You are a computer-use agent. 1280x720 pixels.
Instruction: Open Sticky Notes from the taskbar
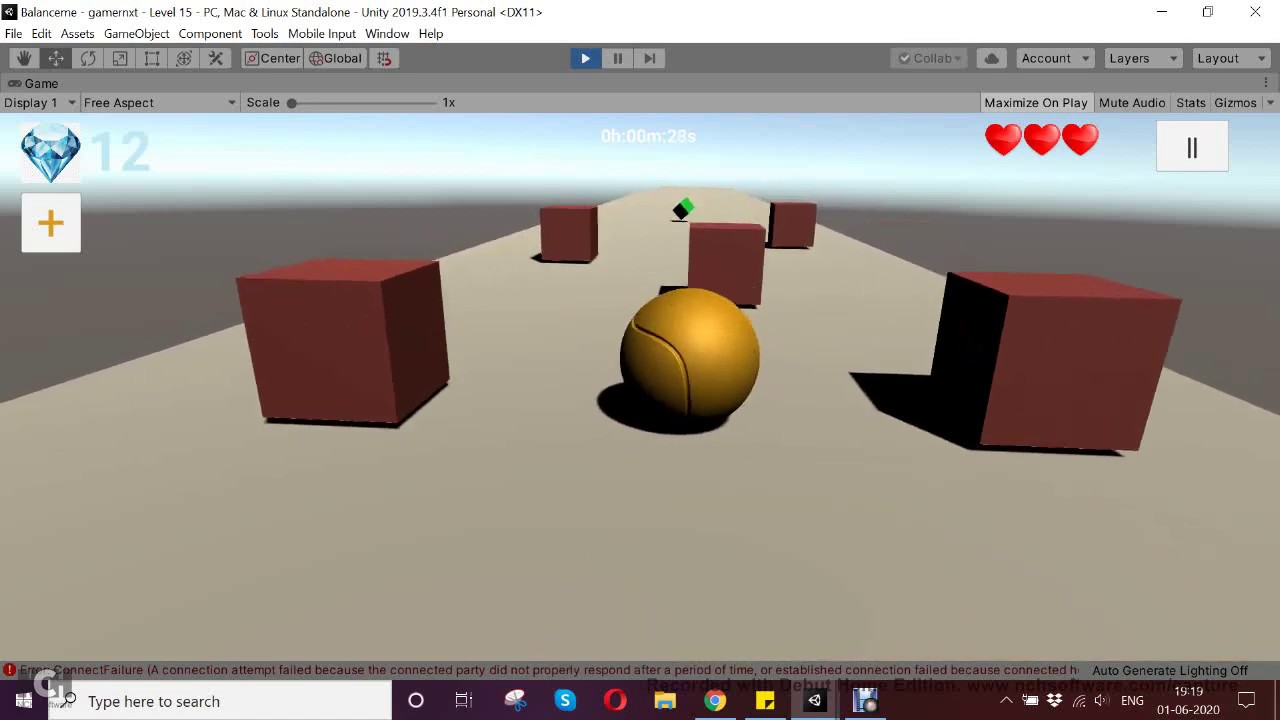point(765,701)
